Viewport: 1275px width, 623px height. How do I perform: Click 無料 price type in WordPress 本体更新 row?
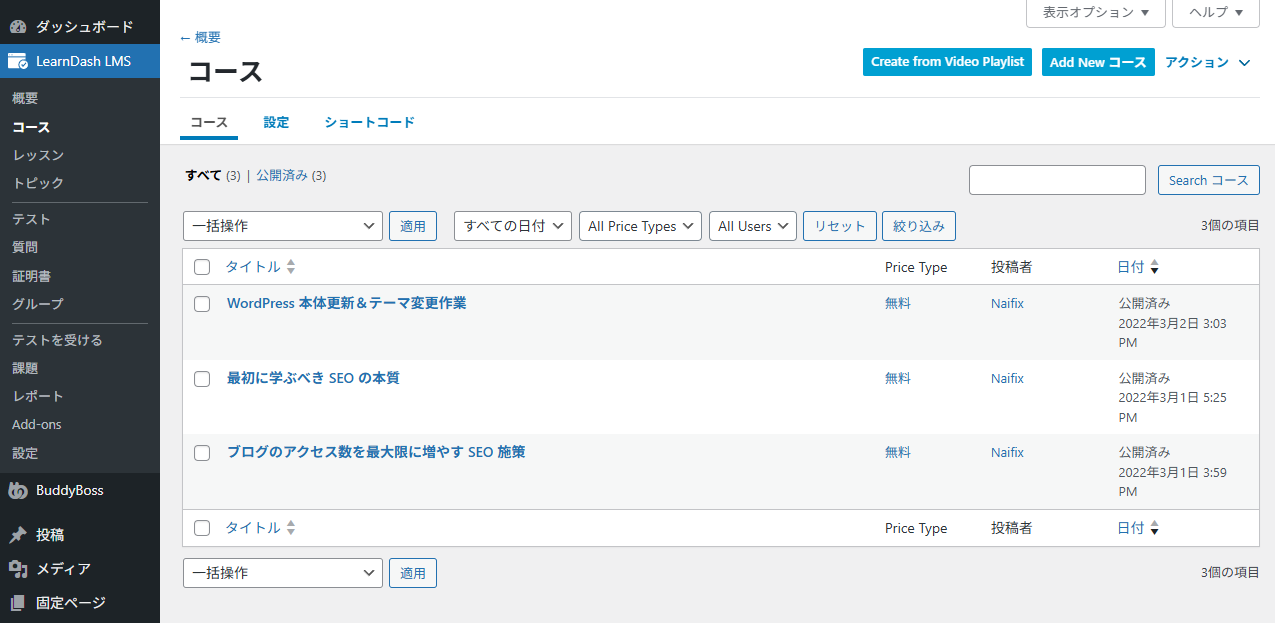pos(898,303)
